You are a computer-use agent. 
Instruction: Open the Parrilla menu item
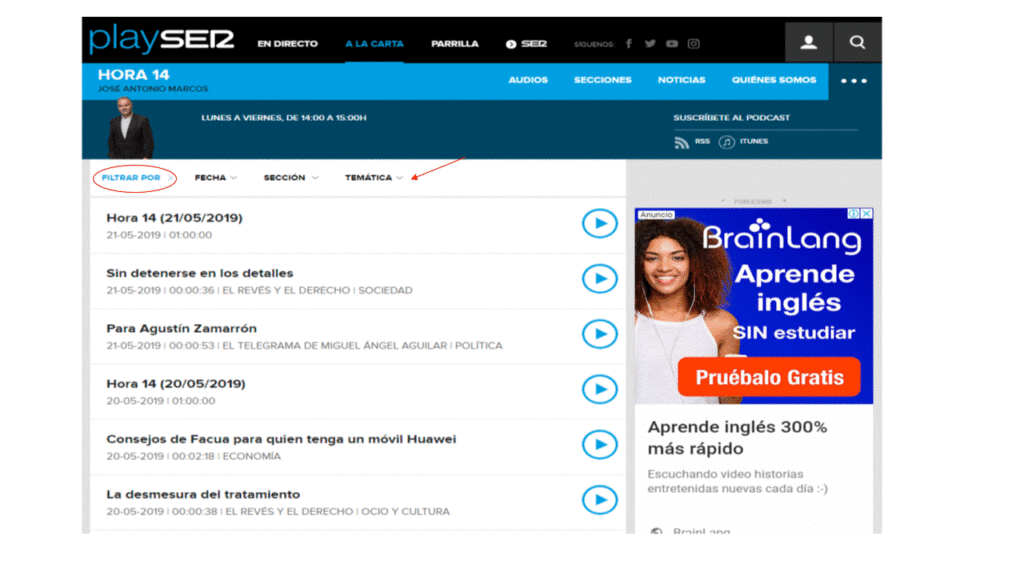454,44
